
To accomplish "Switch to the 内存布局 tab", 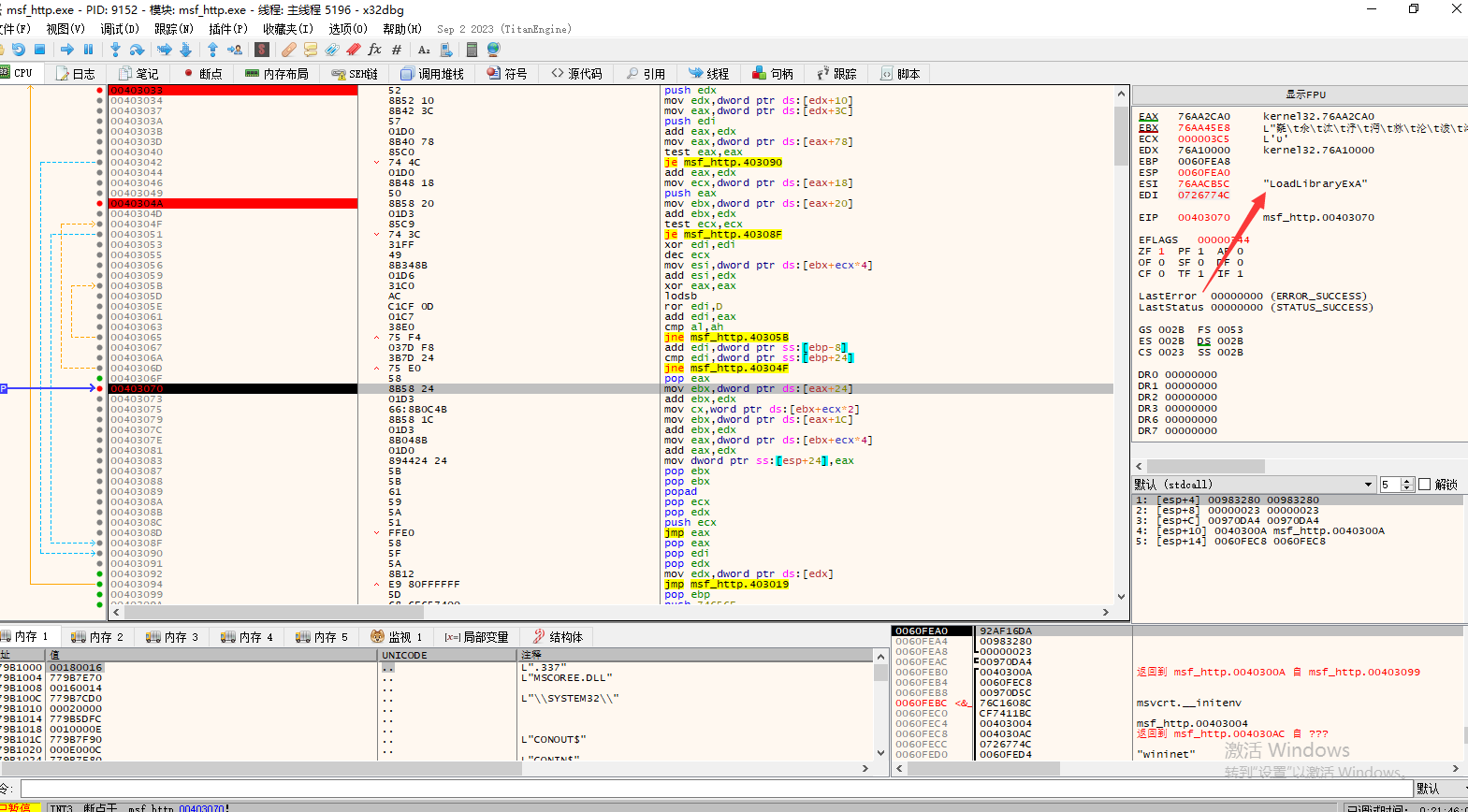I will (x=277, y=73).
